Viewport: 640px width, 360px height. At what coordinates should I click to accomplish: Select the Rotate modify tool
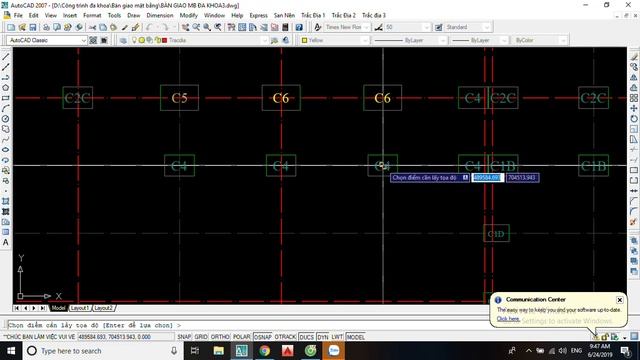pyautogui.click(x=633, y=119)
